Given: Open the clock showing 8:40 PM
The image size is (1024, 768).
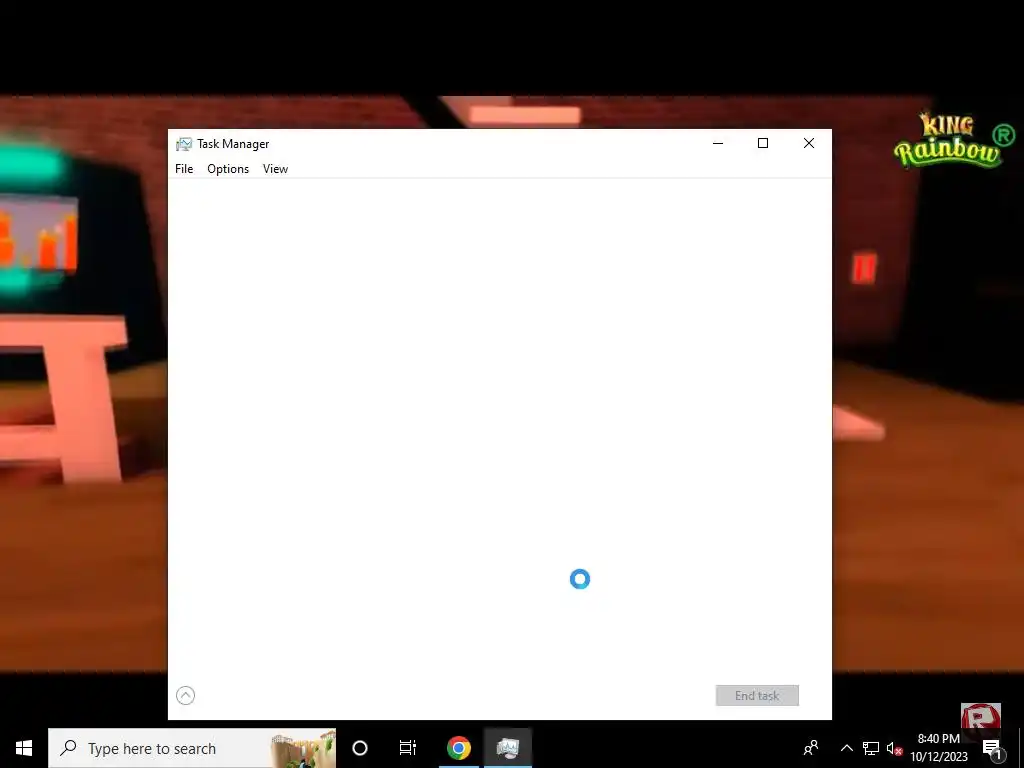Looking at the screenshot, I should click(x=938, y=748).
